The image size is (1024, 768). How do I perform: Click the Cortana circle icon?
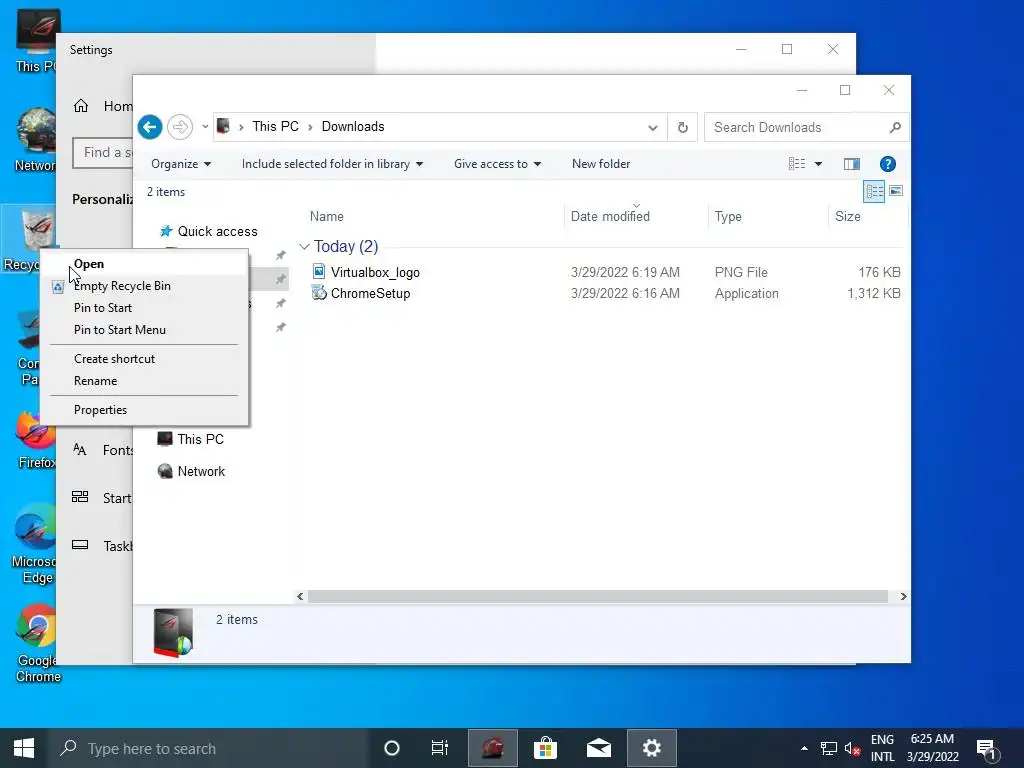pyautogui.click(x=392, y=748)
